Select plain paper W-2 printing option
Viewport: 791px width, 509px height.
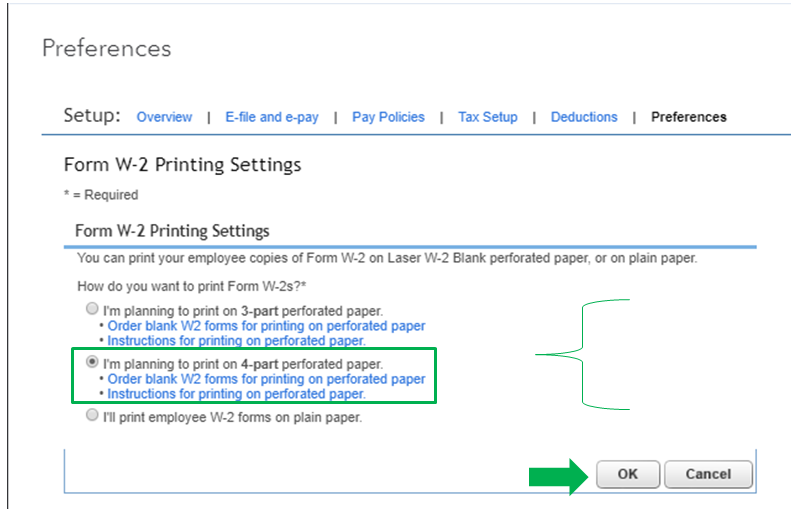pyautogui.click(x=92, y=416)
